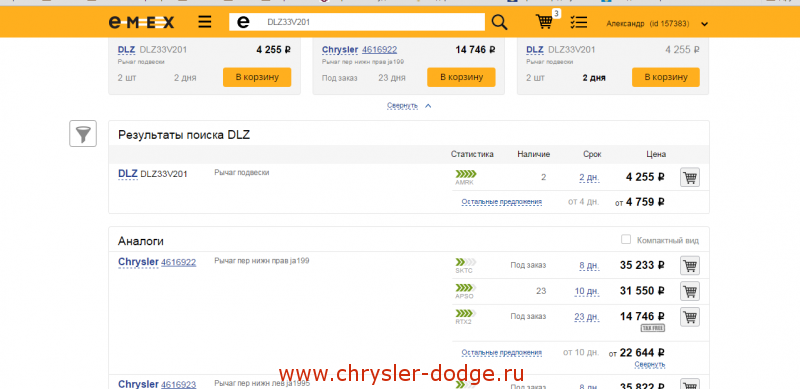Click the 2 дн. delivery term link

click(589, 178)
